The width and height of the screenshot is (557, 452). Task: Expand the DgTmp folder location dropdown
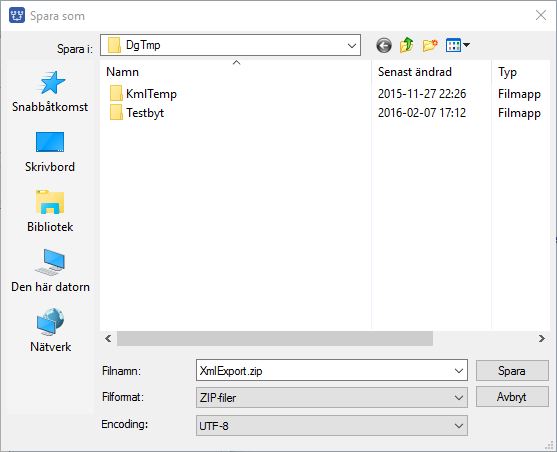(x=230, y=45)
